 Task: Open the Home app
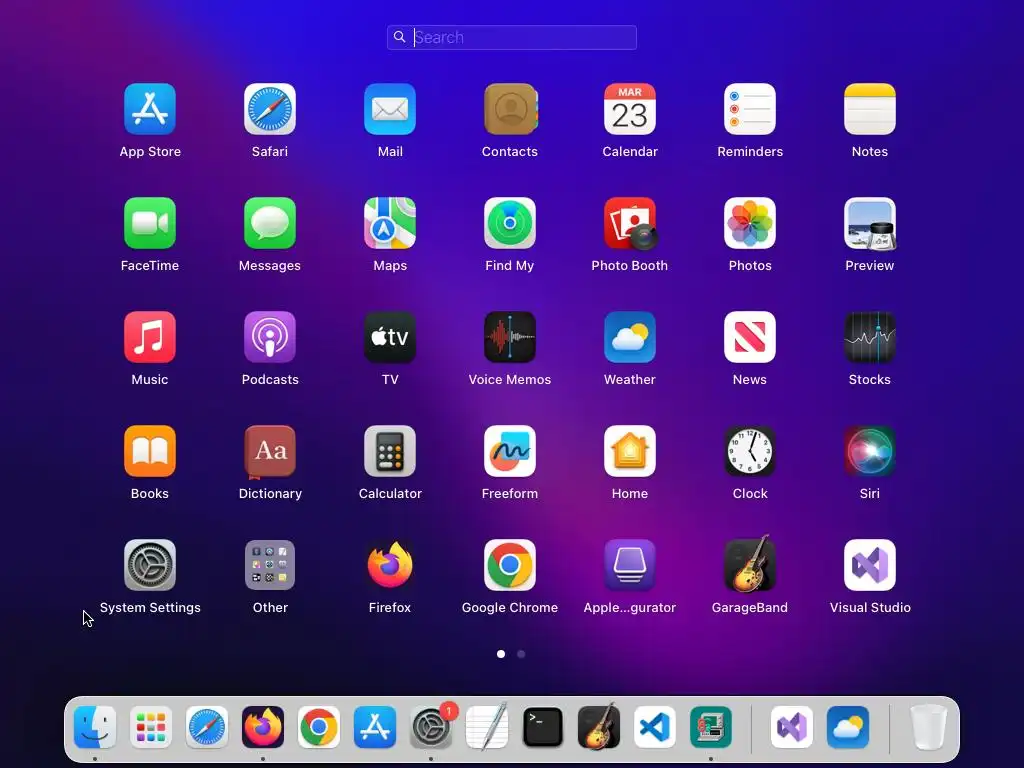(x=630, y=451)
